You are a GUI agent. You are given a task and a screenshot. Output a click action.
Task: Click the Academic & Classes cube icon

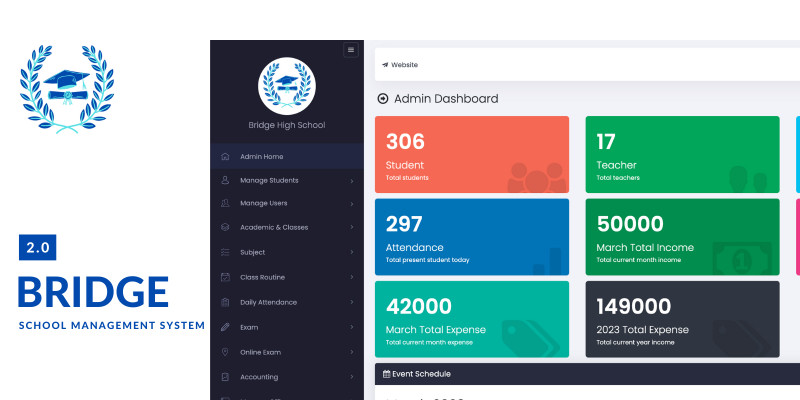click(x=225, y=227)
